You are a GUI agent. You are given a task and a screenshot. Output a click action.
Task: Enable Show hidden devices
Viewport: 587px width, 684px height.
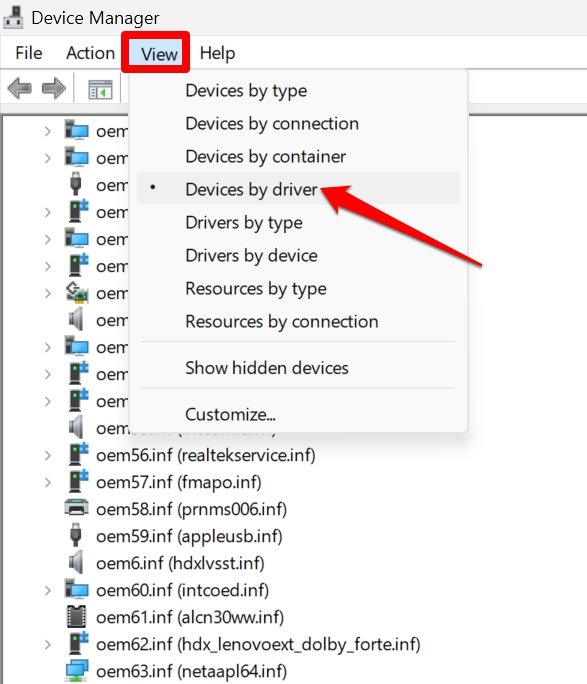coord(298,368)
